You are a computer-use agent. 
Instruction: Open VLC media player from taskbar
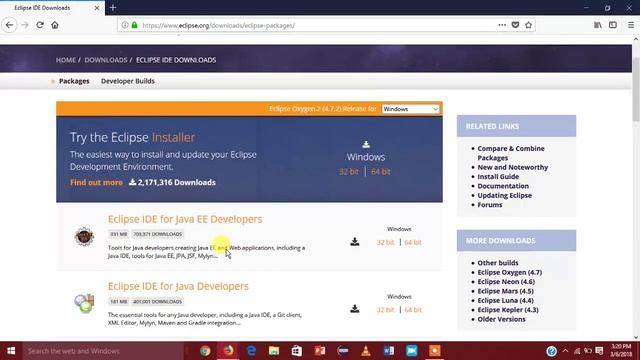coord(366,351)
